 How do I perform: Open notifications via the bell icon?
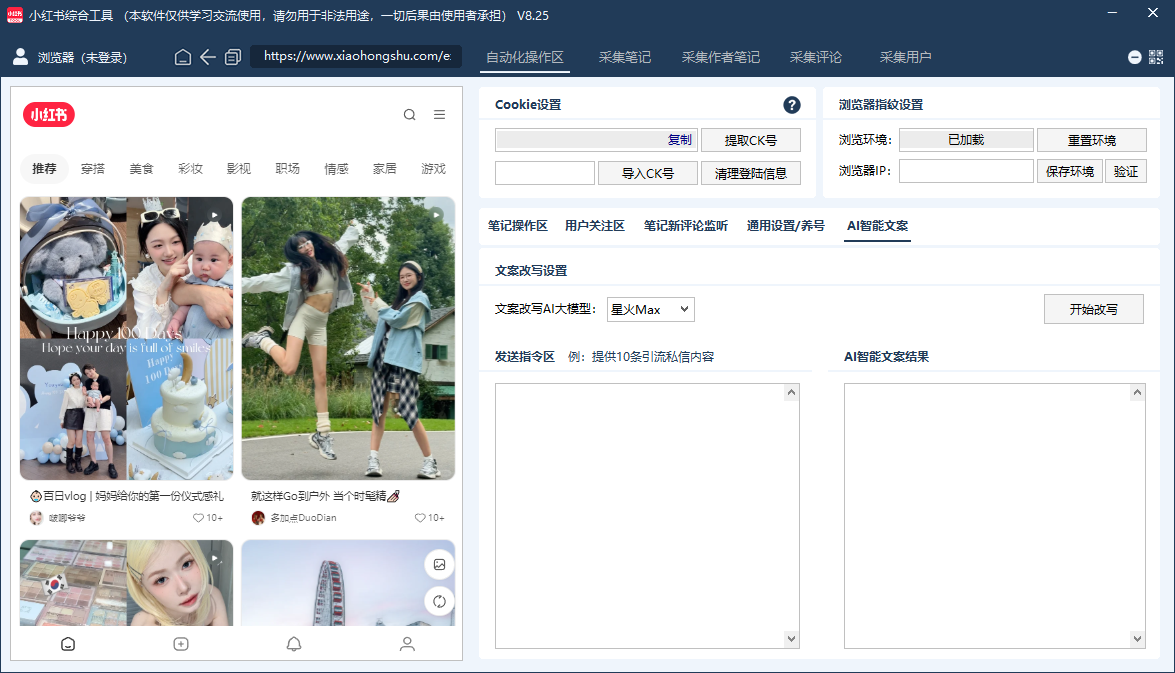(x=294, y=644)
